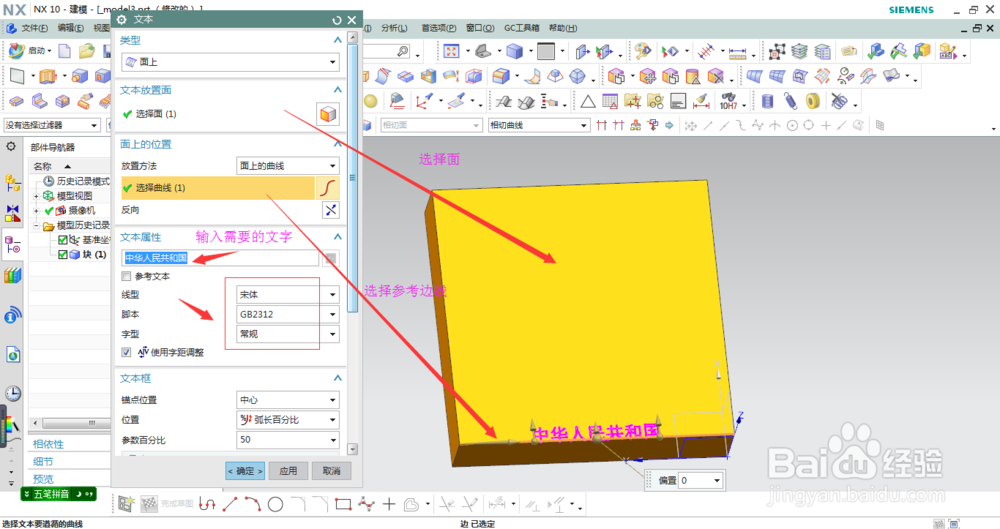1000x529 pixels.
Task: Click the 10H7 tolerance binoculars icon
Action: pos(728,101)
